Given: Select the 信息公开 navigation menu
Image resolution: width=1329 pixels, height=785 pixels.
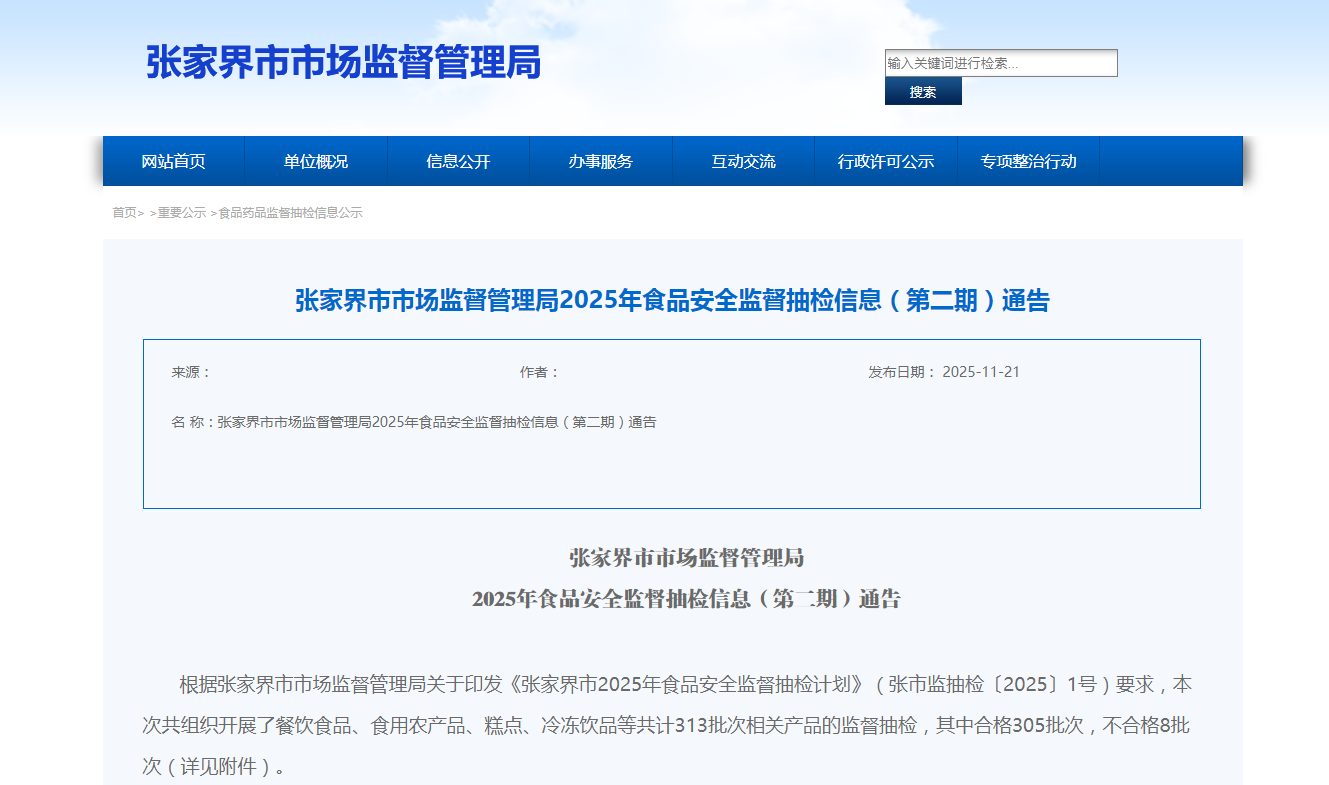Looking at the screenshot, I should click(458, 161).
